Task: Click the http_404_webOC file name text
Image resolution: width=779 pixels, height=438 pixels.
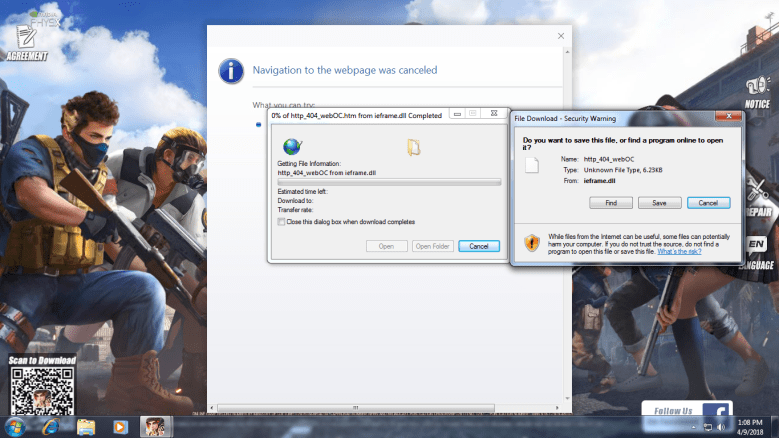Action: point(609,159)
